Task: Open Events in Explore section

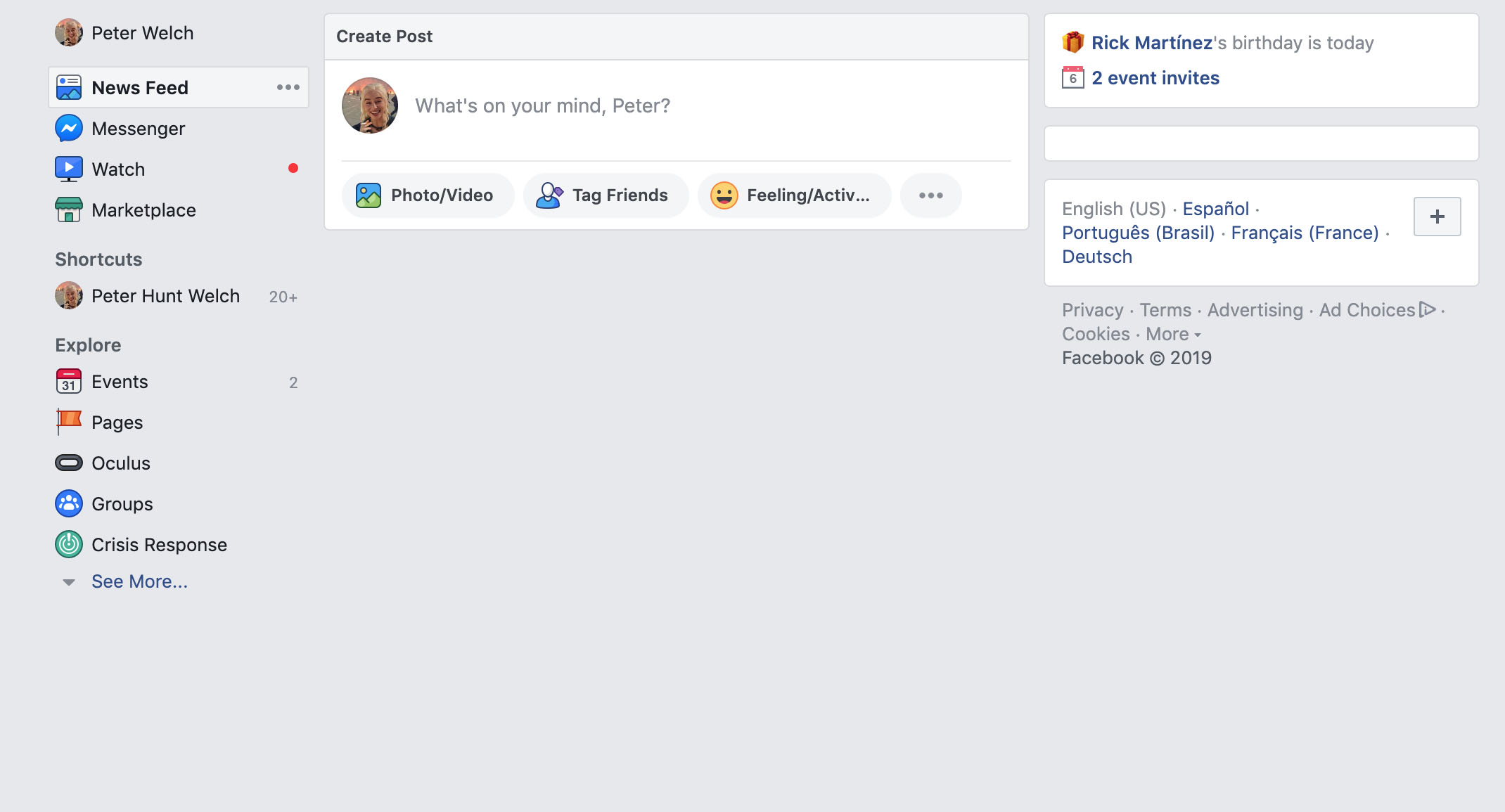Action: tap(120, 382)
